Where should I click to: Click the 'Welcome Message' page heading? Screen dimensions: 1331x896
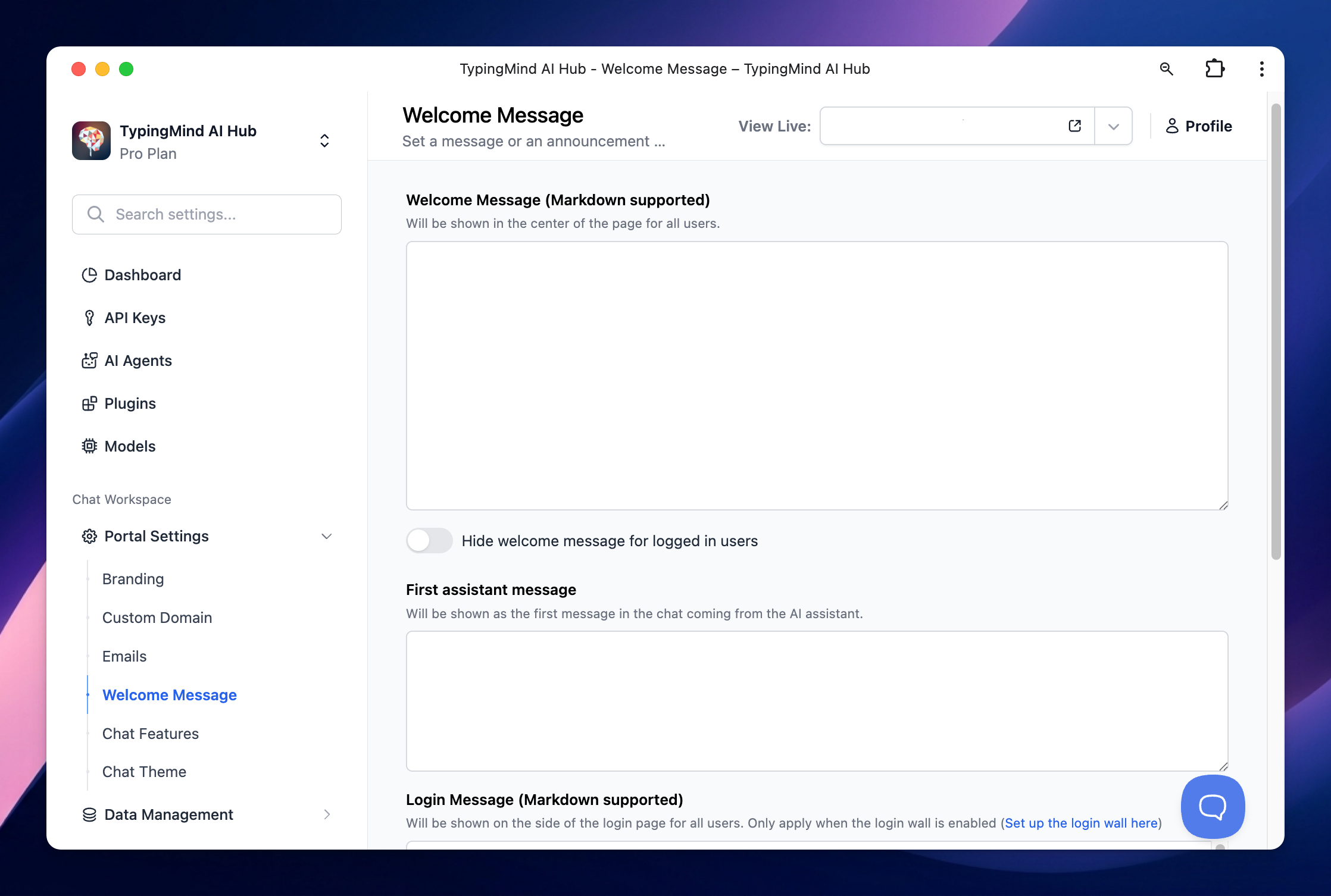click(493, 115)
